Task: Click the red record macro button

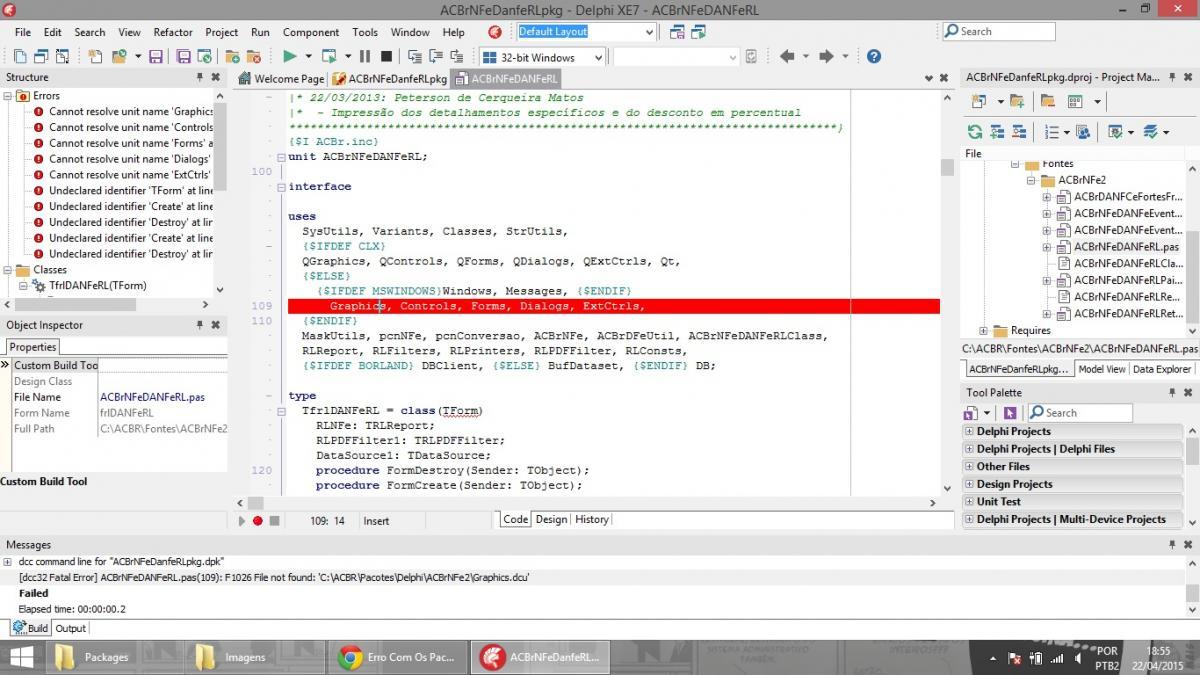Action: click(x=257, y=521)
